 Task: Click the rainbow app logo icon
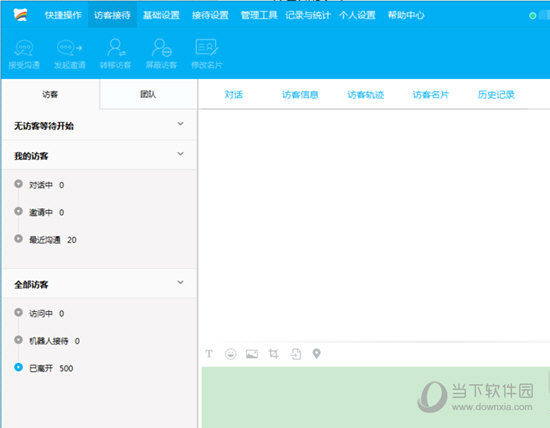click(20, 15)
